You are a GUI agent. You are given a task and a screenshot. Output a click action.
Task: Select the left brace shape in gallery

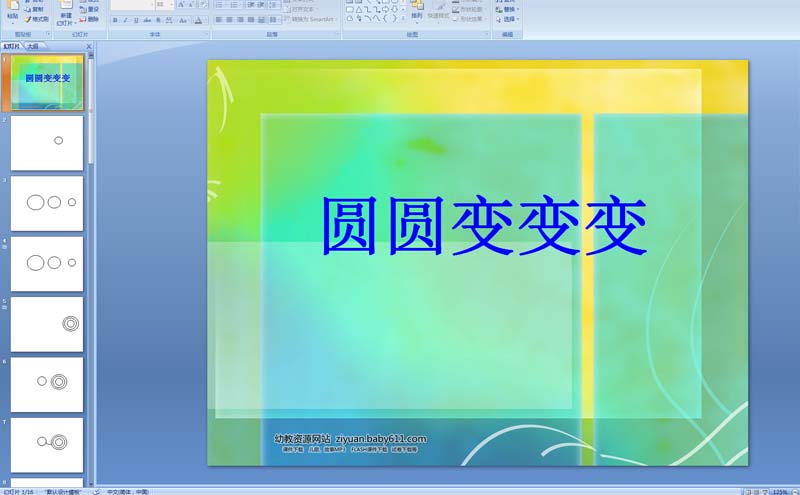pos(386,18)
